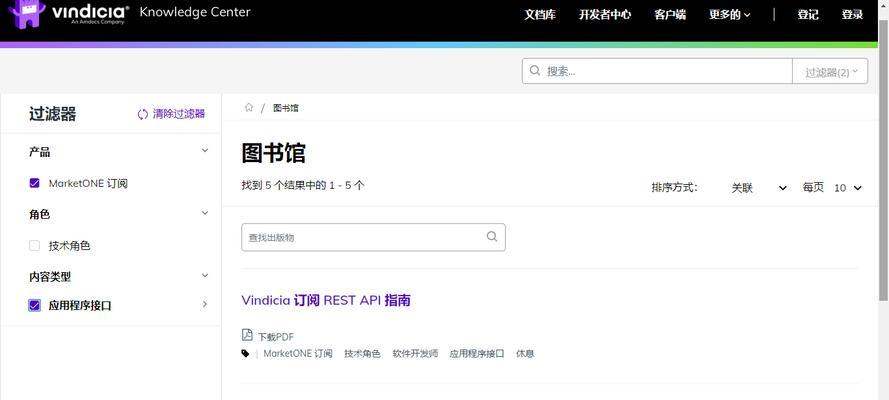Click the Vindicia logo

point(69,14)
